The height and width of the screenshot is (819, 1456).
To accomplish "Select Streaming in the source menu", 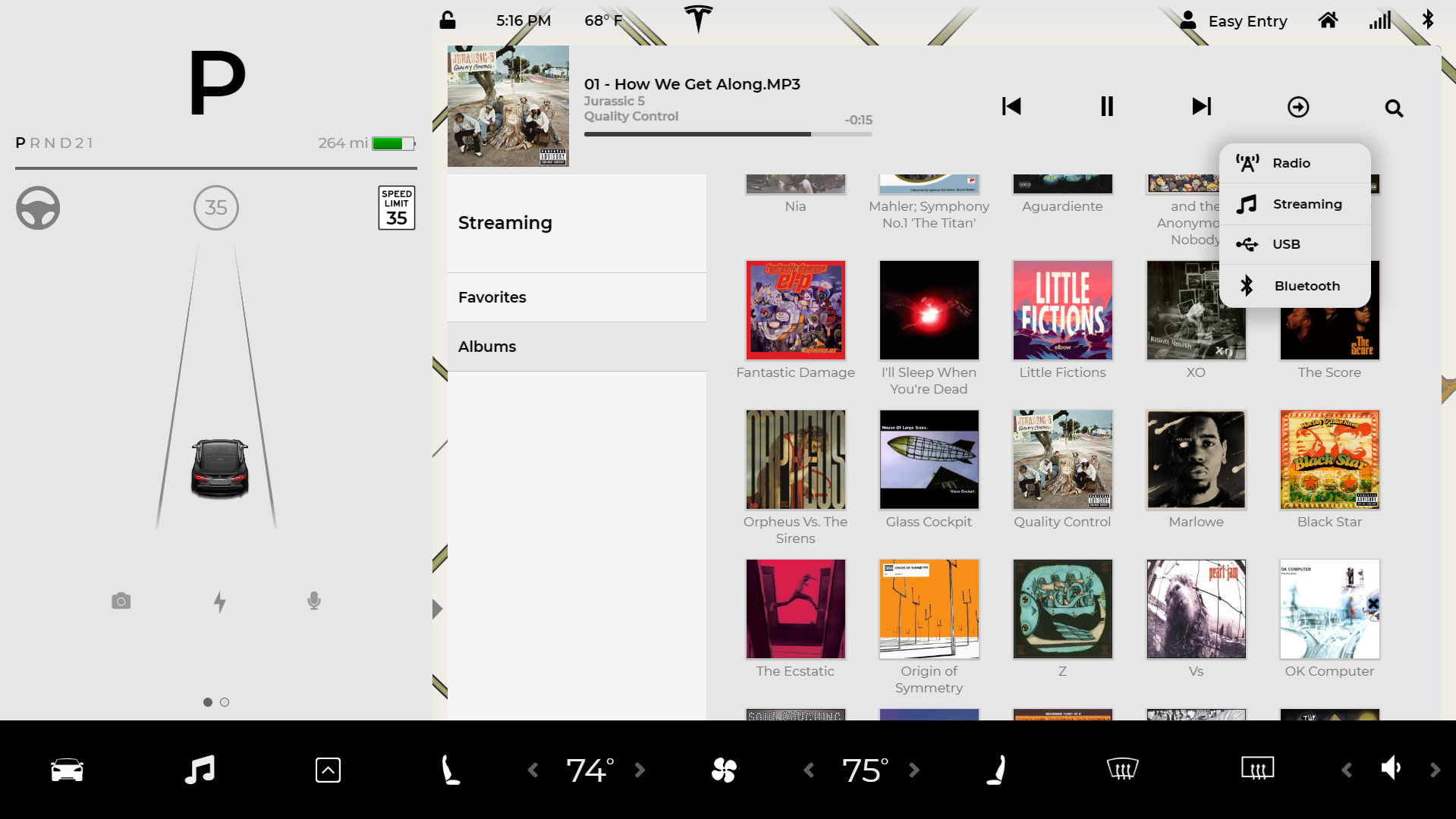I will click(x=1294, y=204).
